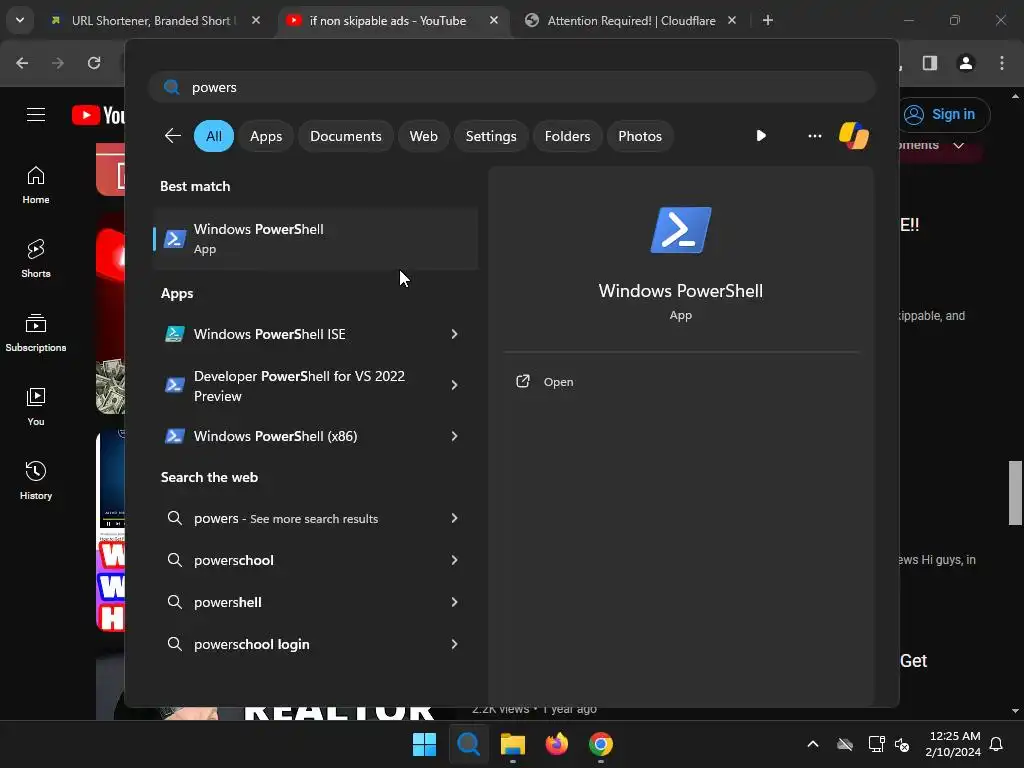Viewport: 1024px width, 768px height.
Task: Open the Windows Start button
Action: pyautogui.click(x=424, y=744)
